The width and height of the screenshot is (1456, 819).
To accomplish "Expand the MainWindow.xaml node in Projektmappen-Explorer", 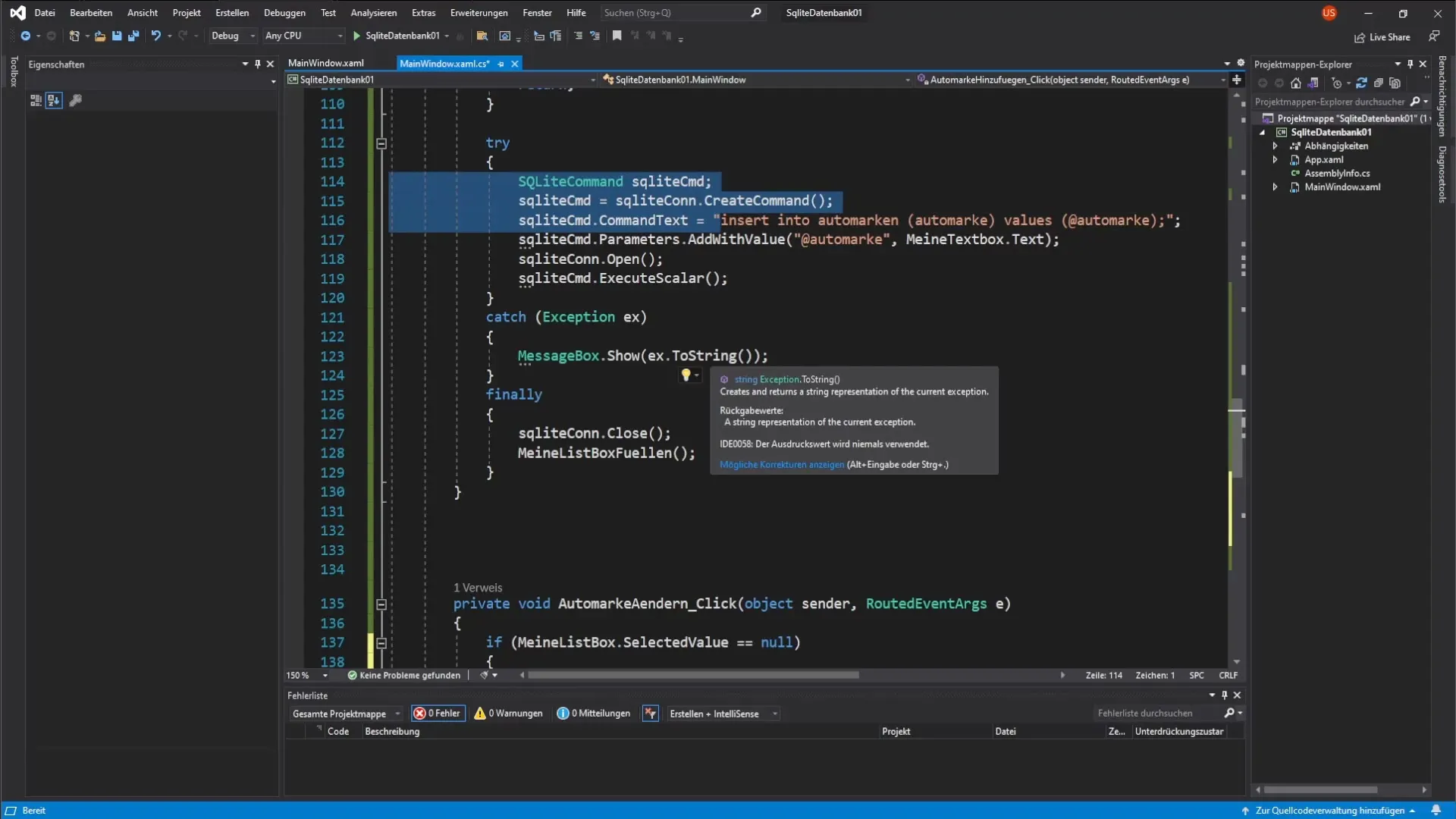I will pos(1276,187).
